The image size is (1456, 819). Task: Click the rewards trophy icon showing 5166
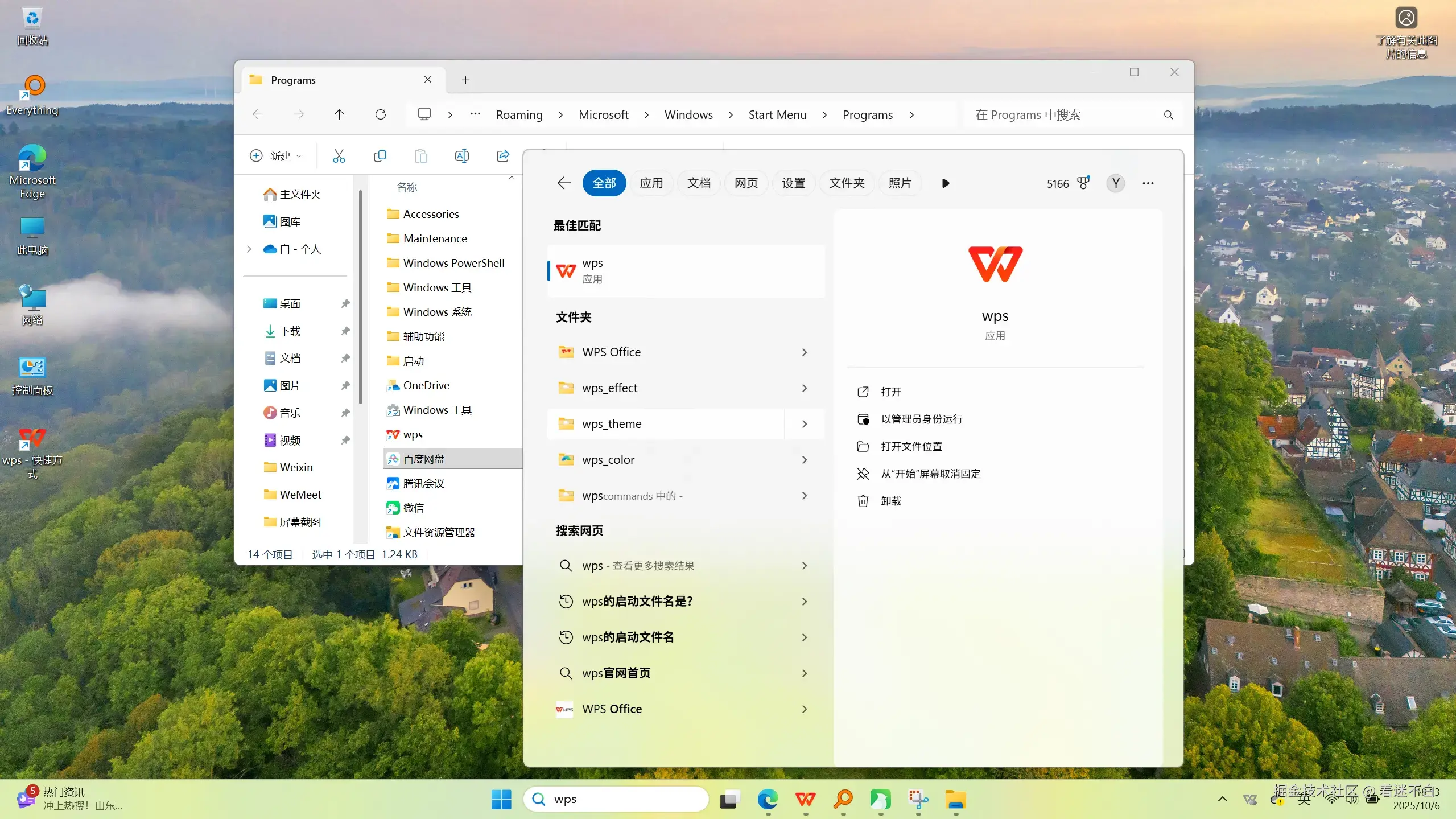[x=1083, y=183]
